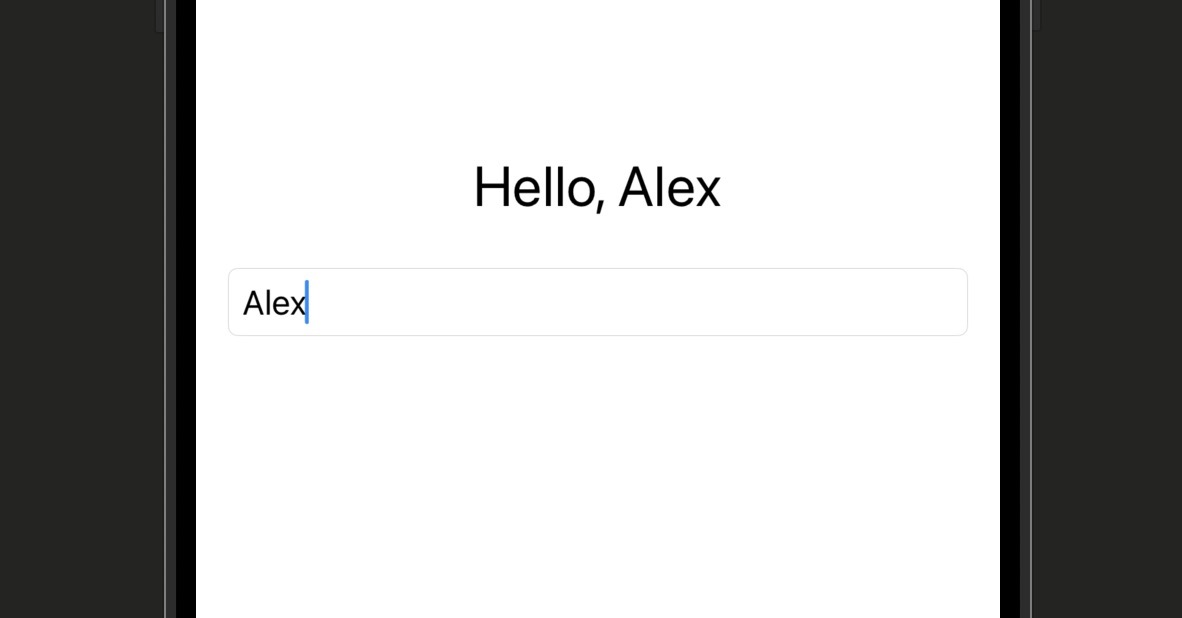Click the Hello, Alex greeting text
1182x618 pixels.
pos(597,187)
